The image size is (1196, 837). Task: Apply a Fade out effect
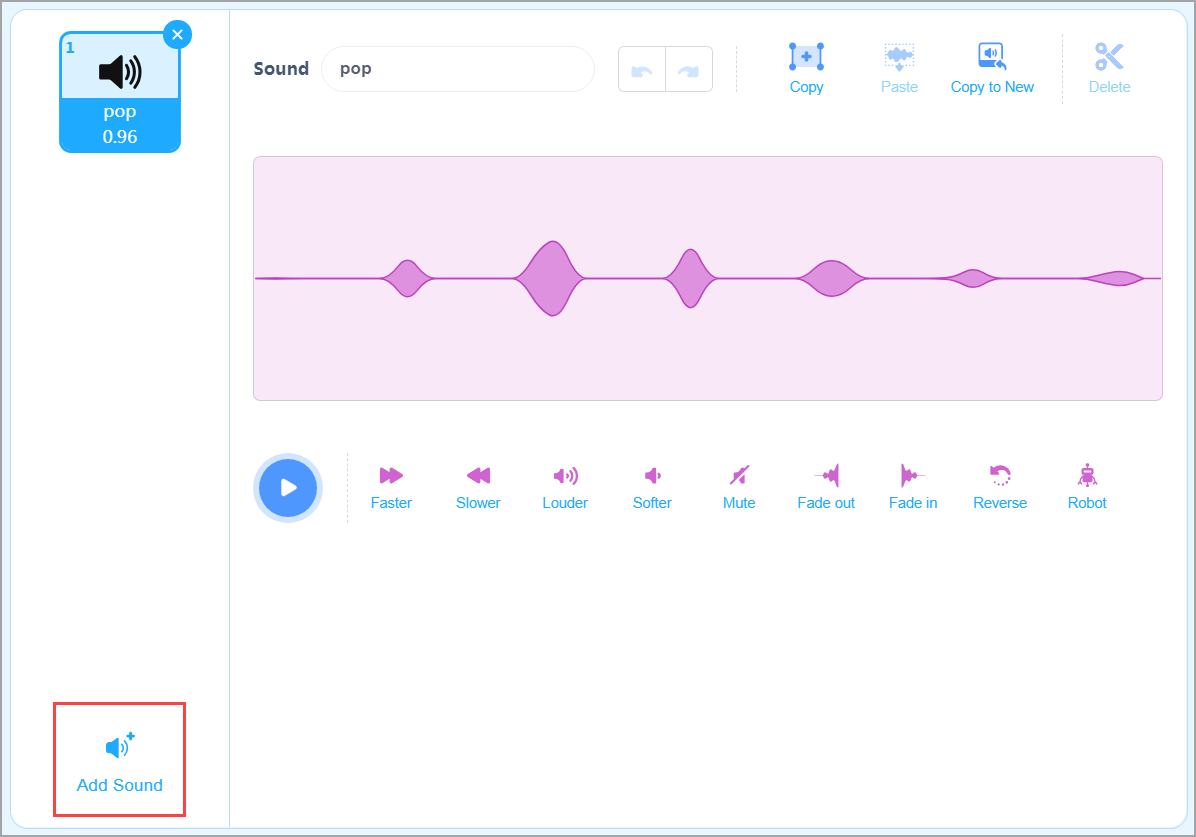[x=825, y=487]
